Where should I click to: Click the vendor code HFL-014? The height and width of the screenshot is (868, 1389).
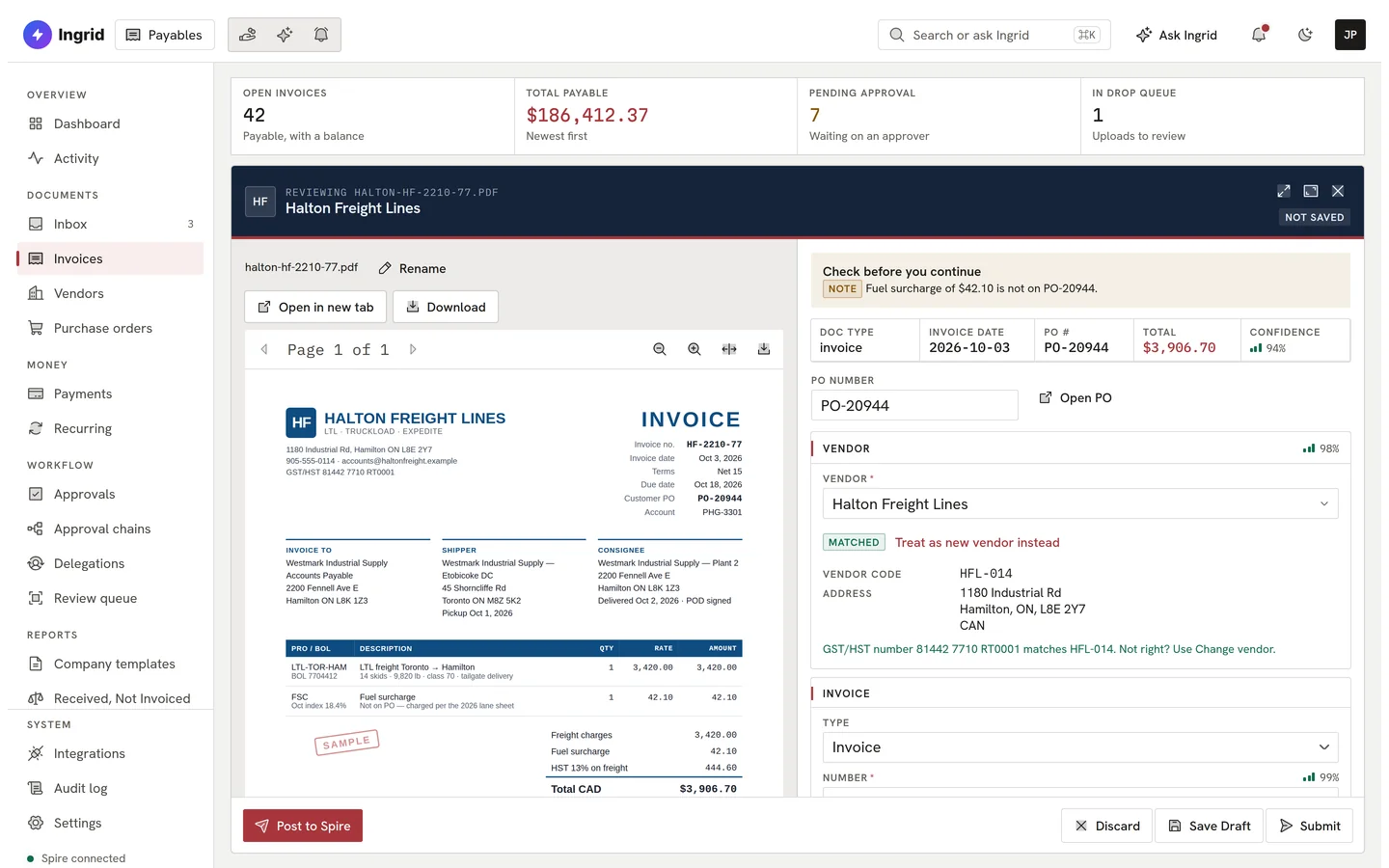pos(986,573)
